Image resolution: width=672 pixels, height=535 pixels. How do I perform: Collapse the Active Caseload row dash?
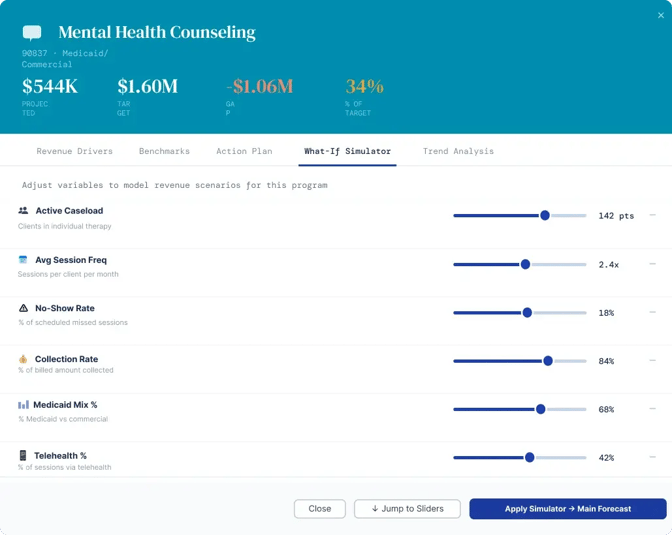(x=652, y=215)
